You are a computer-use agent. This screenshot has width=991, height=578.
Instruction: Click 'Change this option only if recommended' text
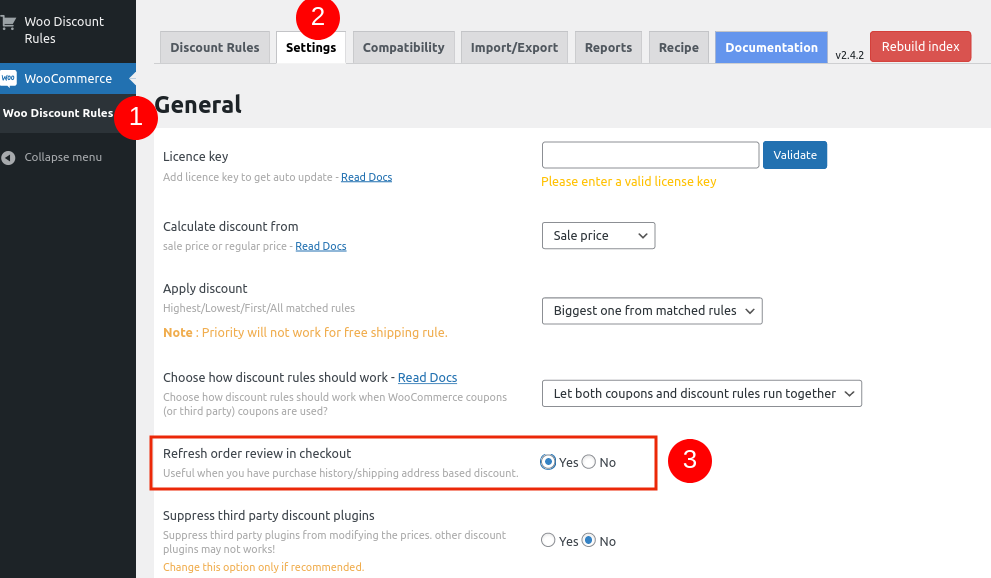pyautogui.click(x=264, y=567)
